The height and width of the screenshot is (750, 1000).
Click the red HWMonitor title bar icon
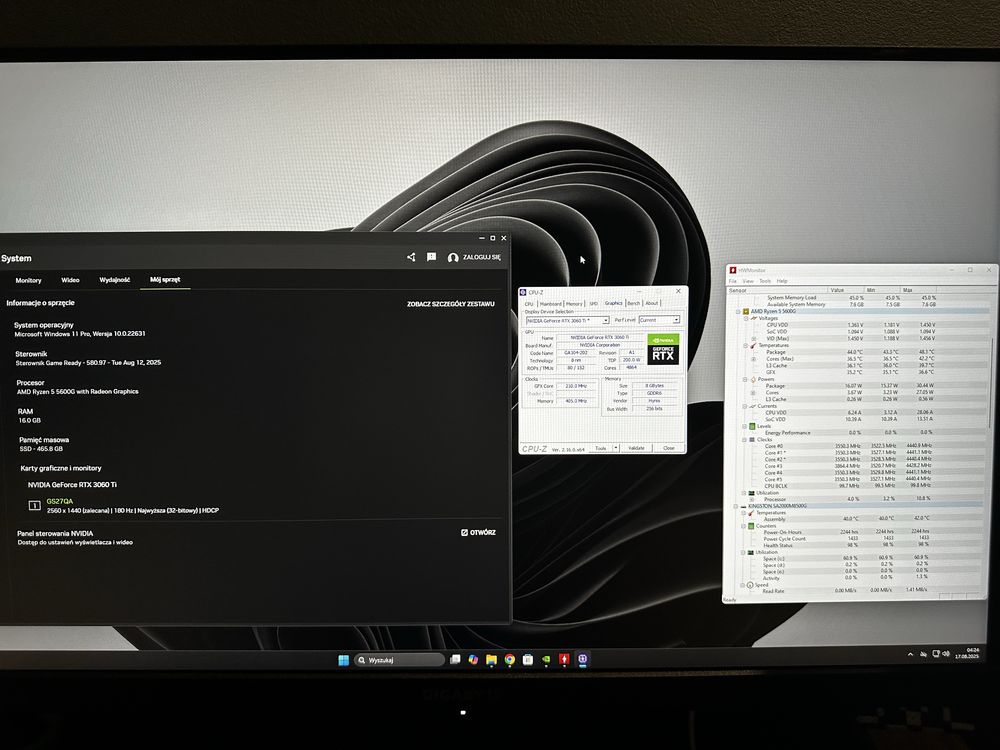coord(733,270)
